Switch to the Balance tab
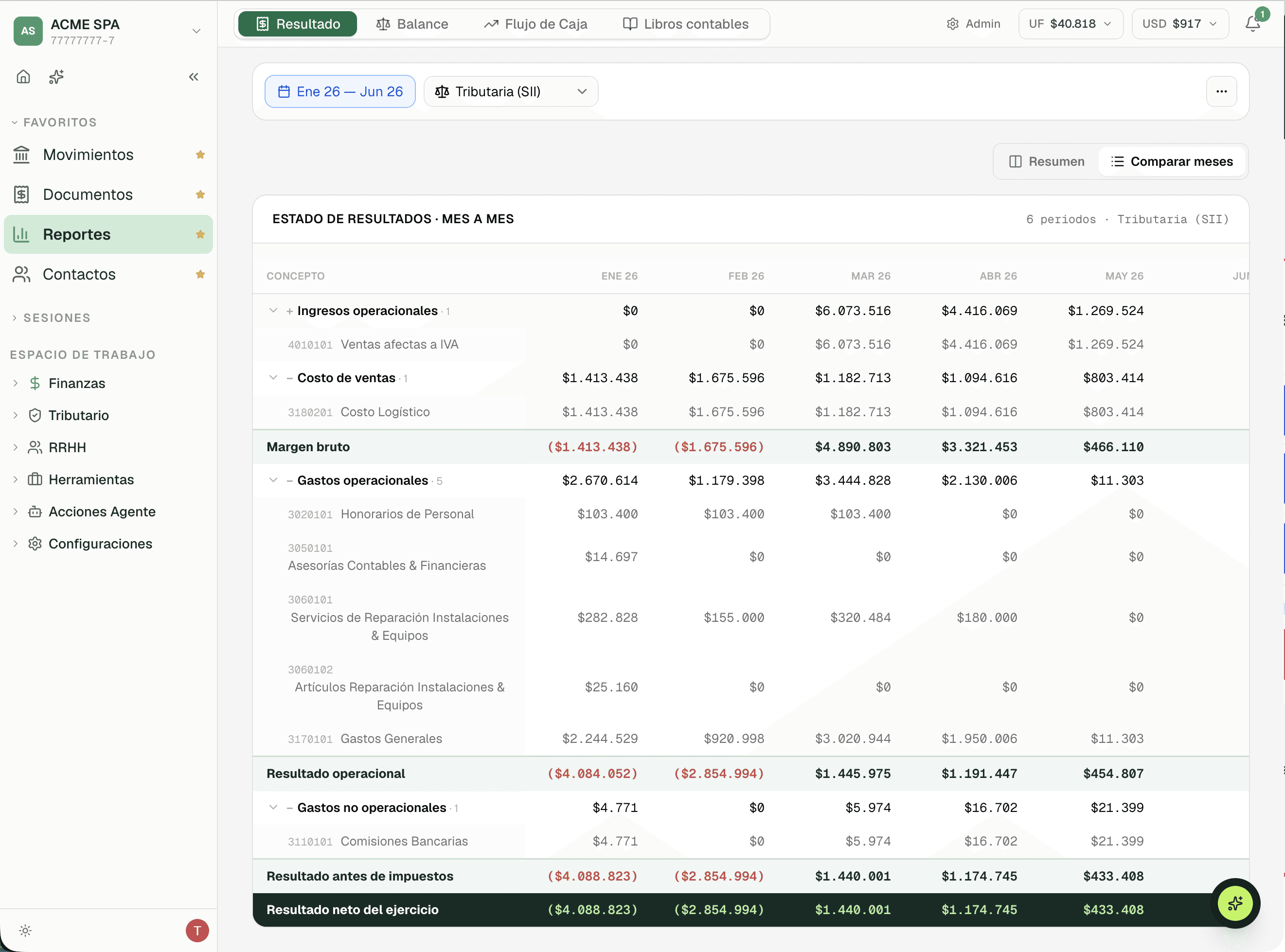Viewport: 1285px width, 952px height. [x=411, y=24]
